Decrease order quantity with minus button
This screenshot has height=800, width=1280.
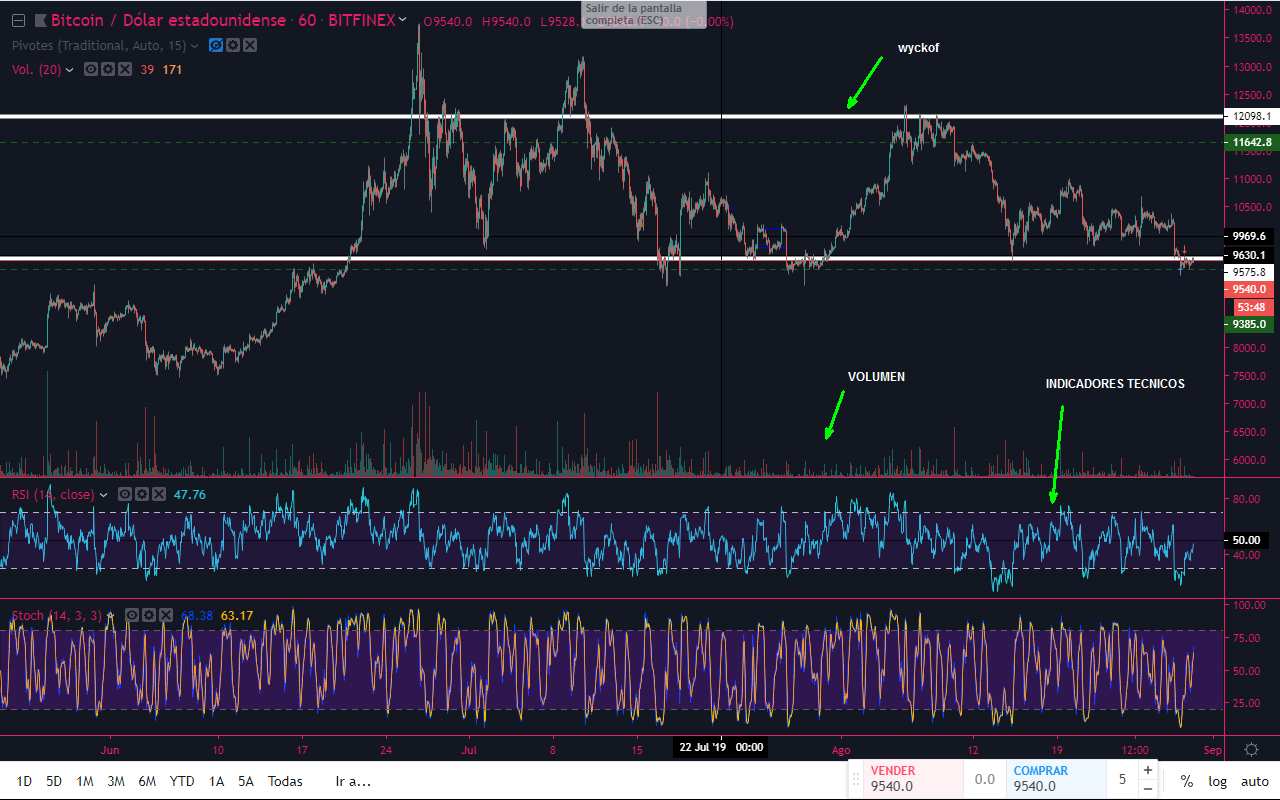[1148, 788]
